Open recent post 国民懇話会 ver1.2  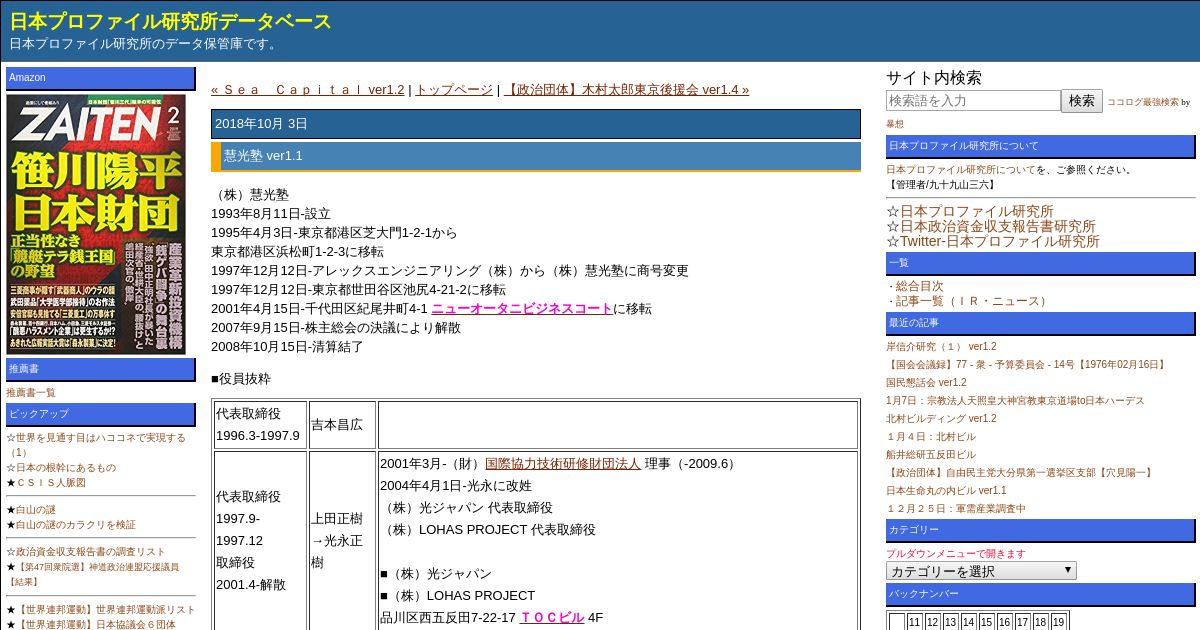coord(926,383)
